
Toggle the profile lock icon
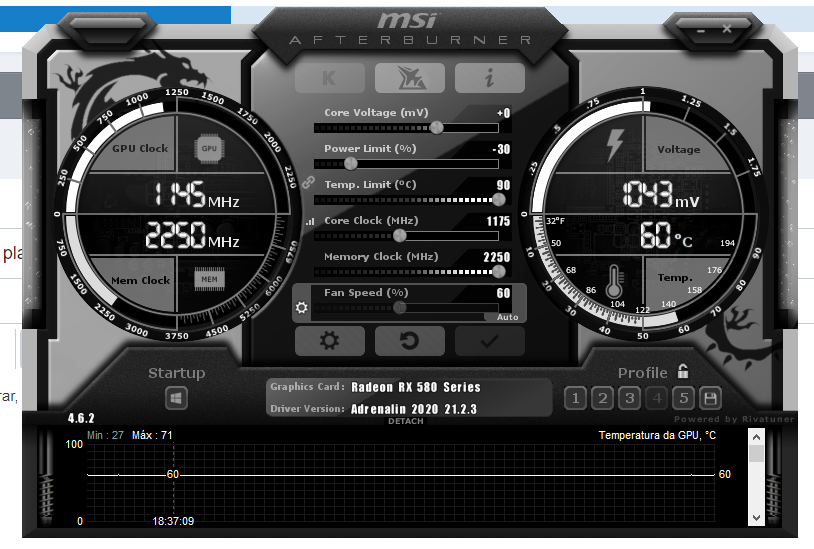tap(683, 371)
